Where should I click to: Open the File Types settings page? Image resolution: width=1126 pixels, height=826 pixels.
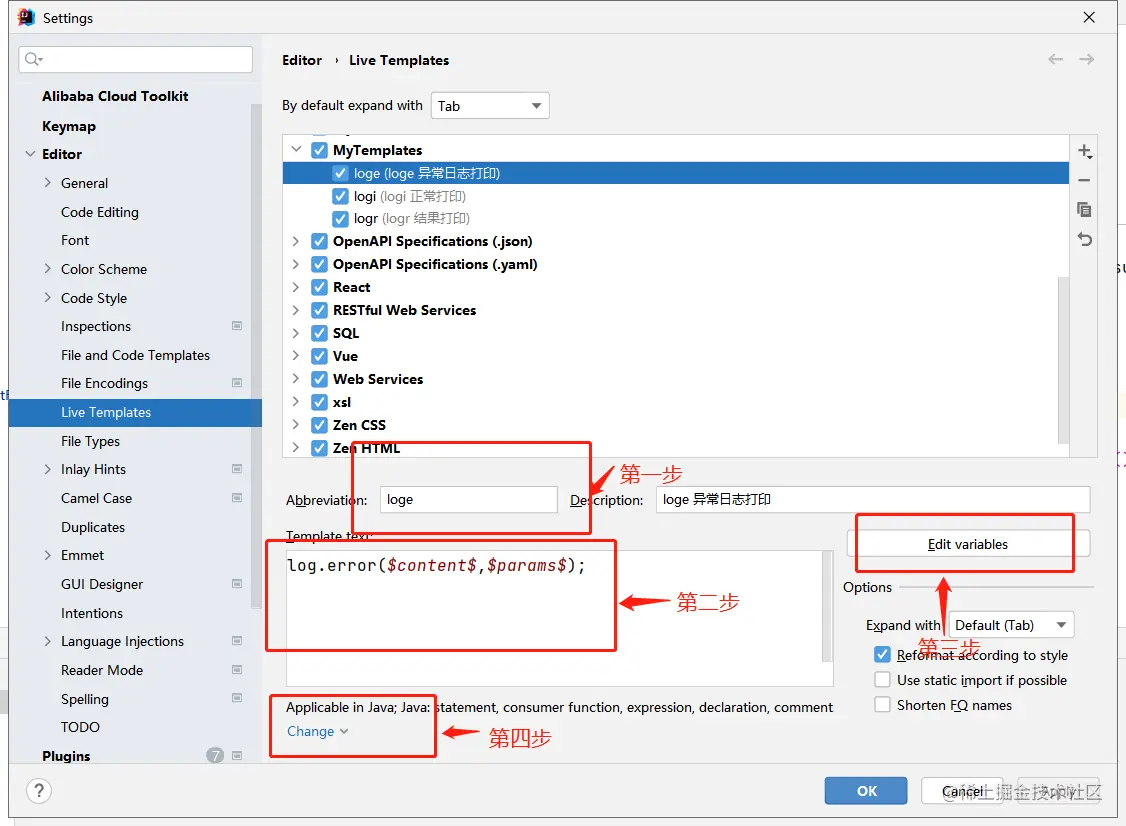click(x=90, y=441)
